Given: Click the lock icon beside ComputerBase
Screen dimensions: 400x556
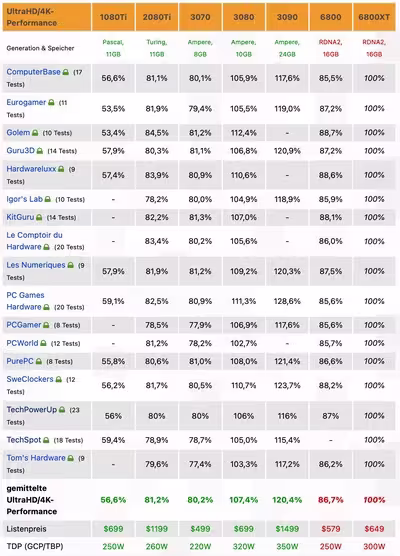Looking at the screenshot, I should (66, 72).
